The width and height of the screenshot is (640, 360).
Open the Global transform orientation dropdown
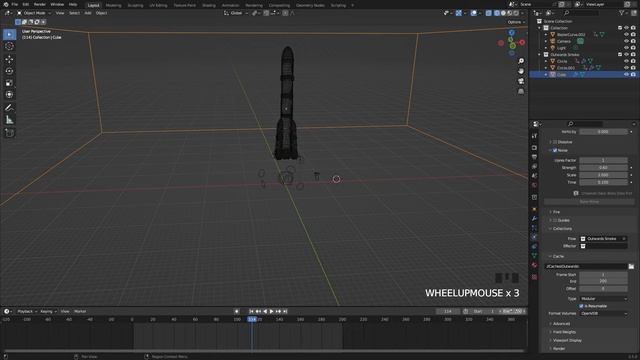click(236, 13)
